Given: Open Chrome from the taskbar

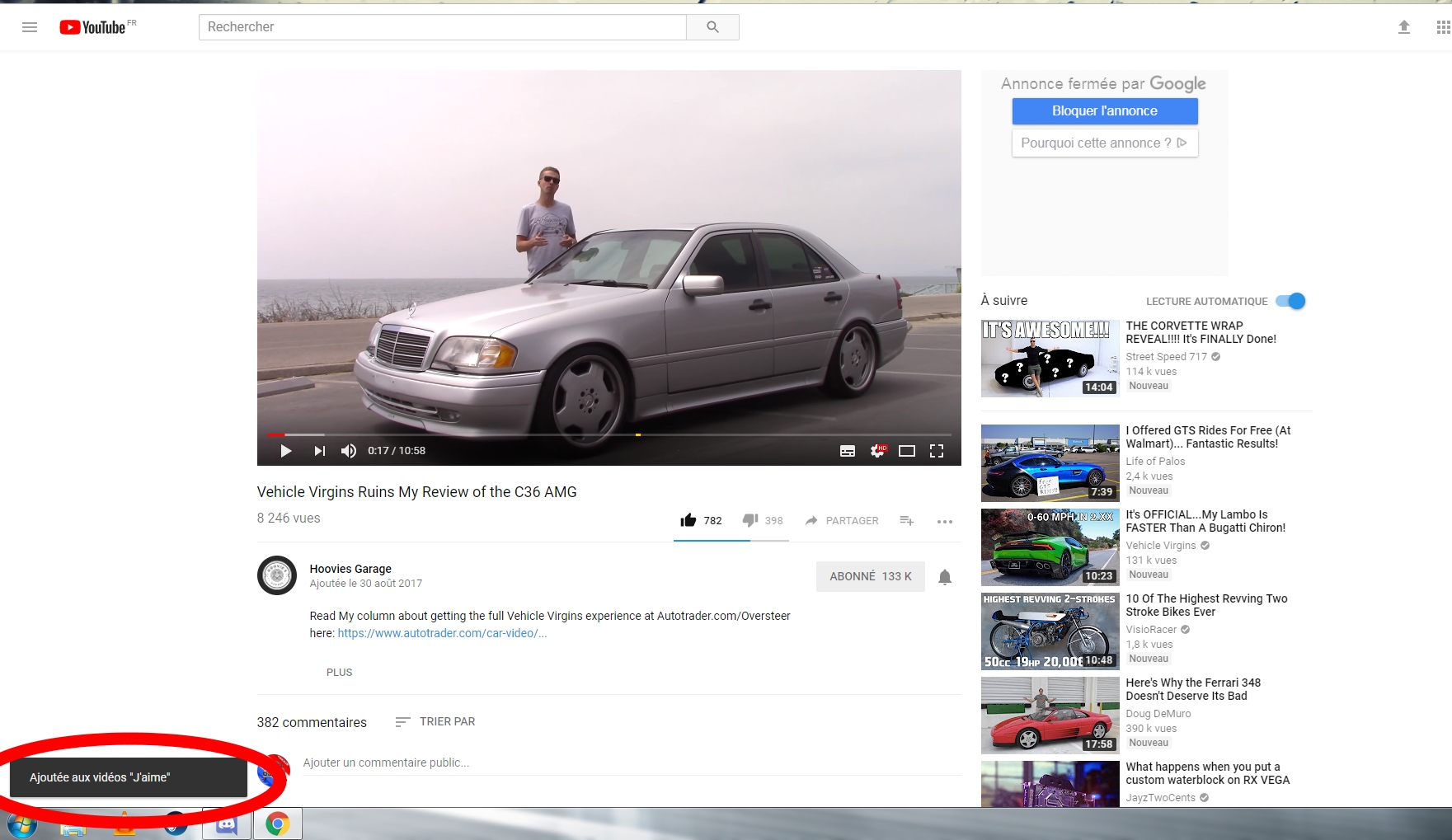Looking at the screenshot, I should pos(278,824).
